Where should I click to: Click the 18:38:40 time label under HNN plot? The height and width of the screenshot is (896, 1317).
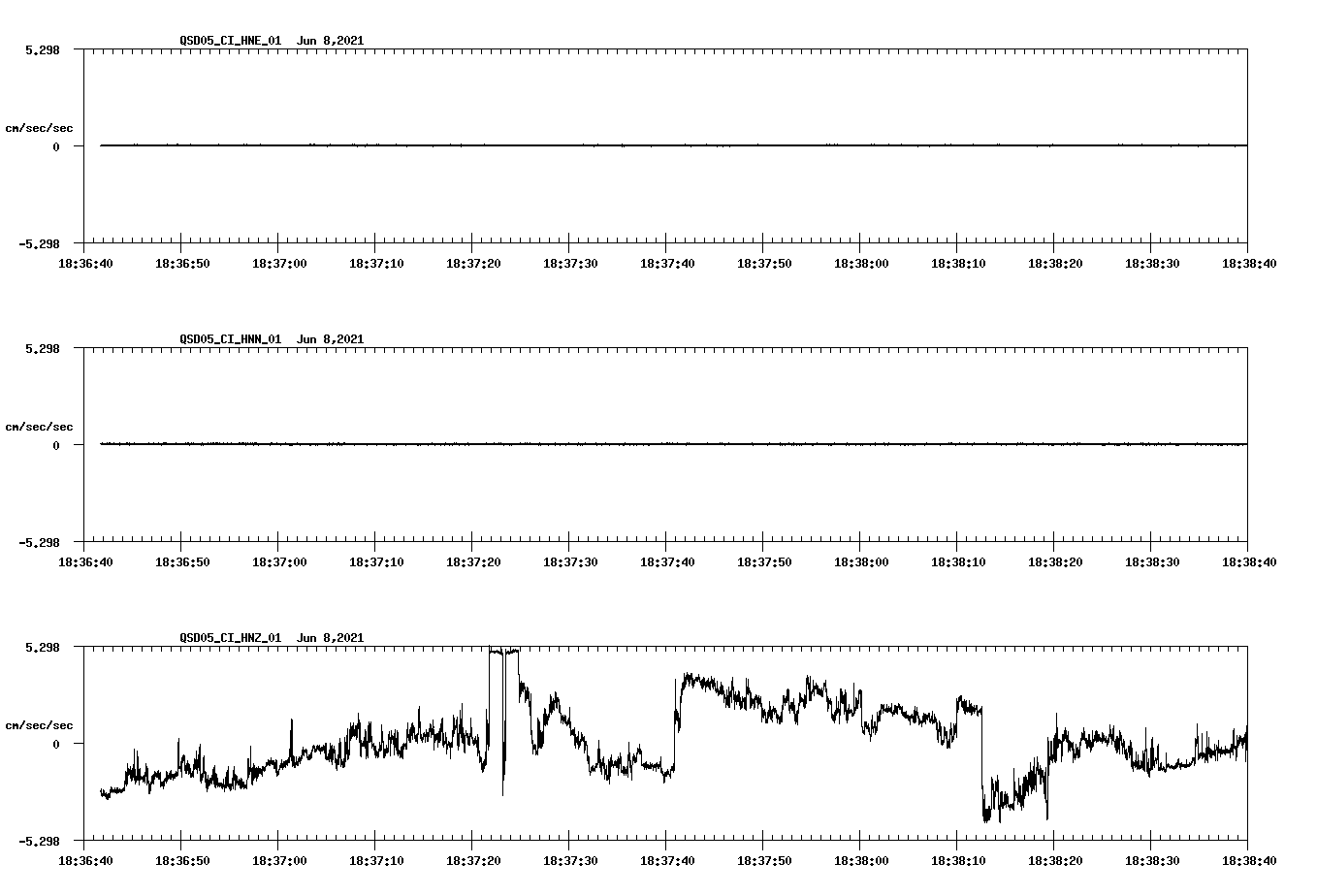pyautogui.click(x=1249, y=561)
